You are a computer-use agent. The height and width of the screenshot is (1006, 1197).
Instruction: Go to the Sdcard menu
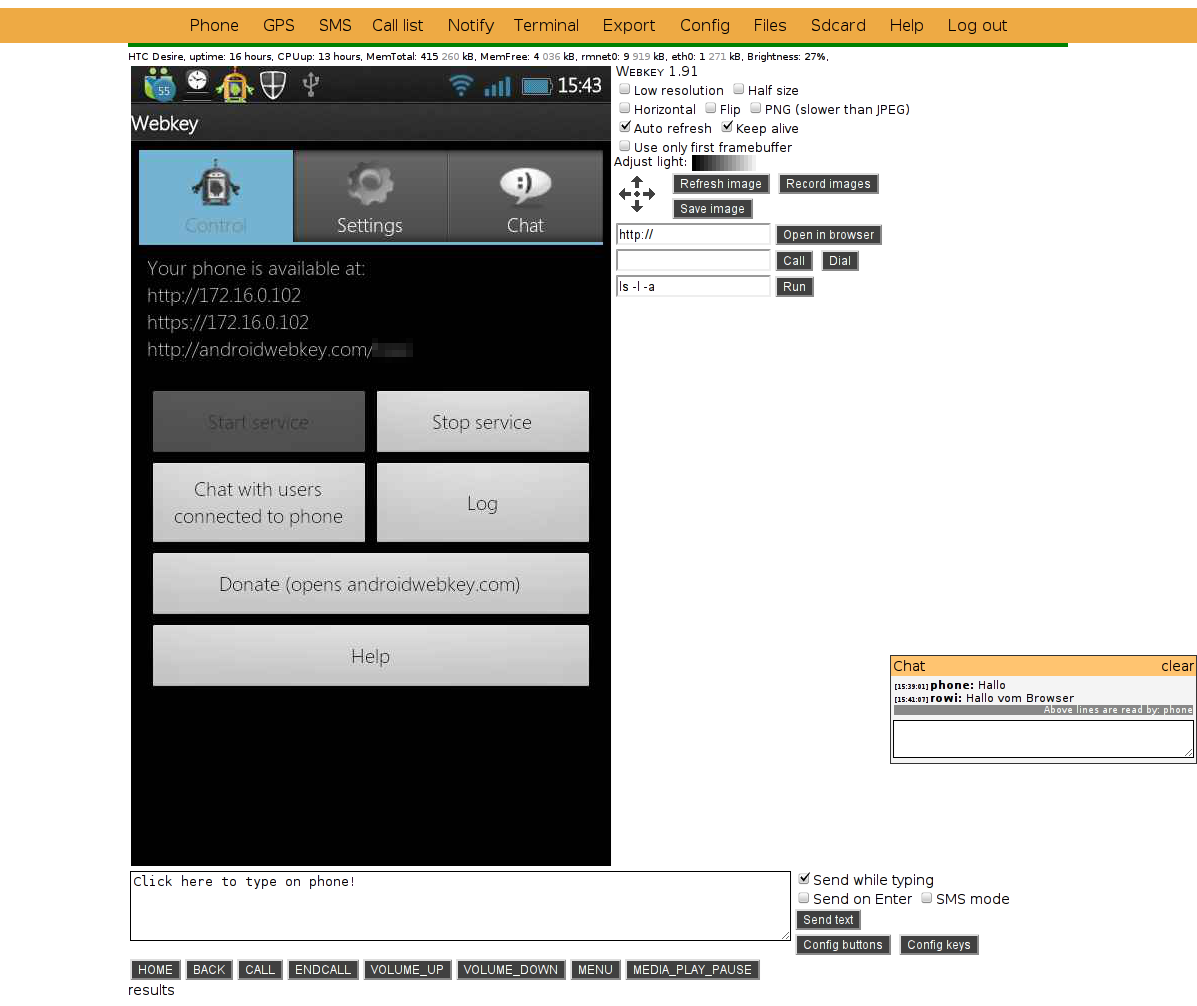[x=838, y=25]
